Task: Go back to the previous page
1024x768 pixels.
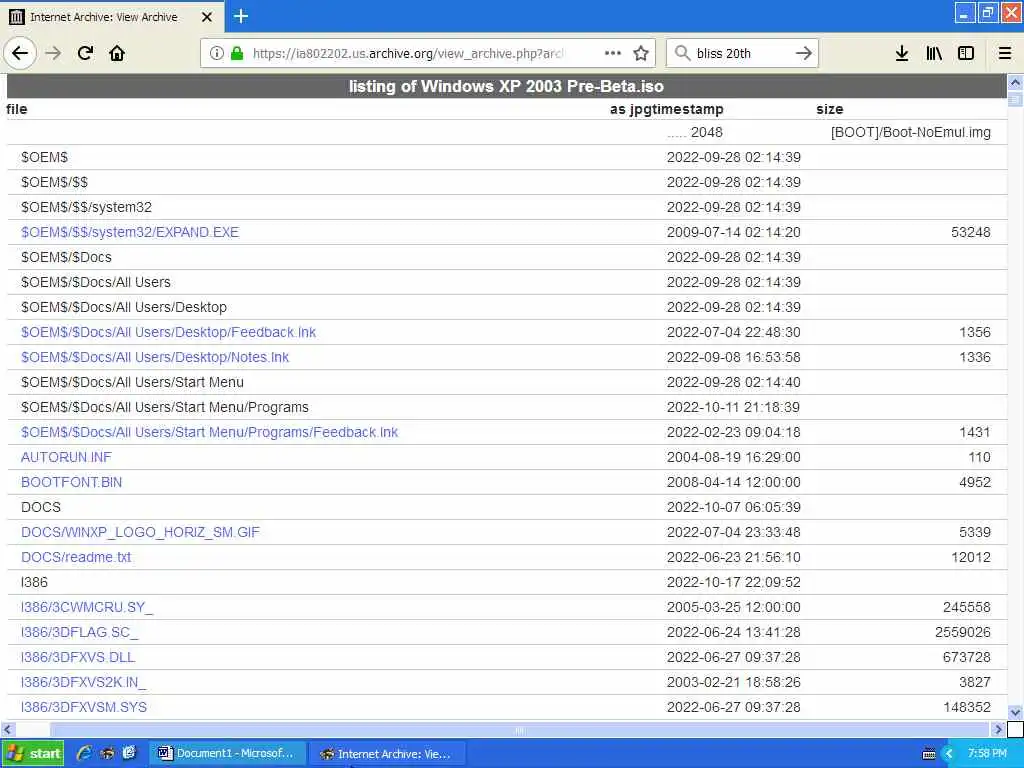Action: pyautogui.click(x=20, y=54)
